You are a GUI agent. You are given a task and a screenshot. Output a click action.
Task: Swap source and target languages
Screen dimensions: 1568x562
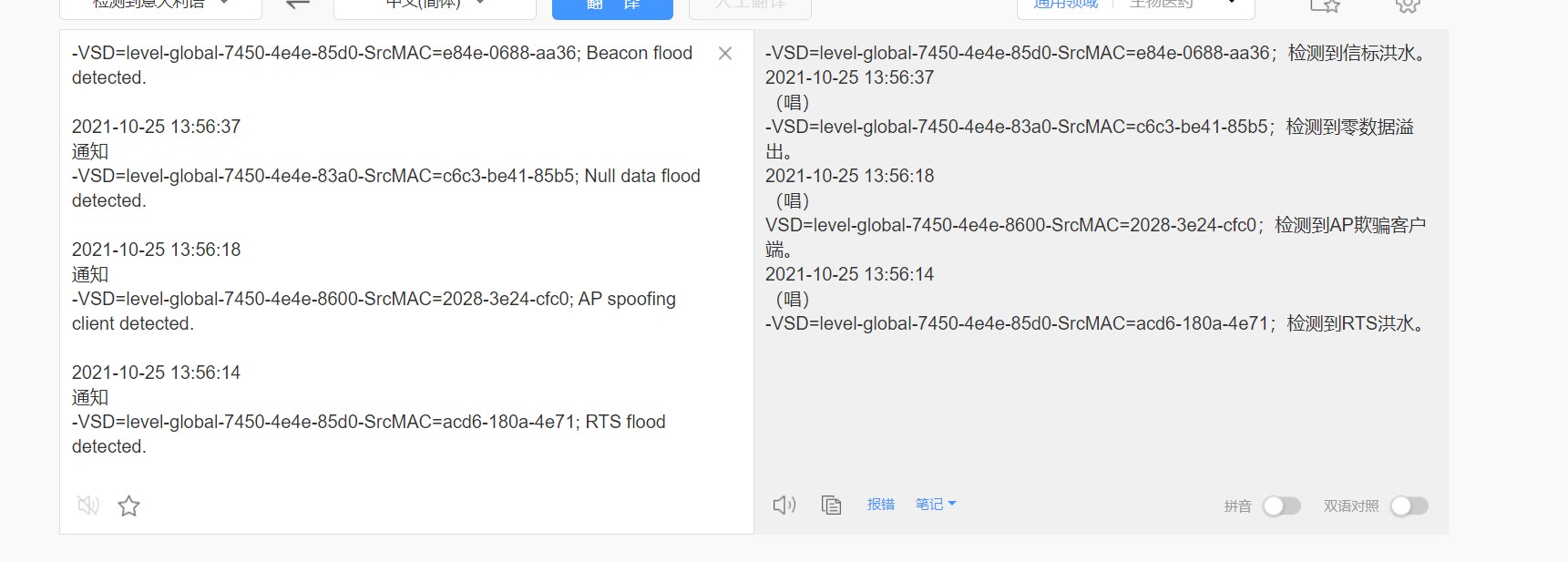298,5
